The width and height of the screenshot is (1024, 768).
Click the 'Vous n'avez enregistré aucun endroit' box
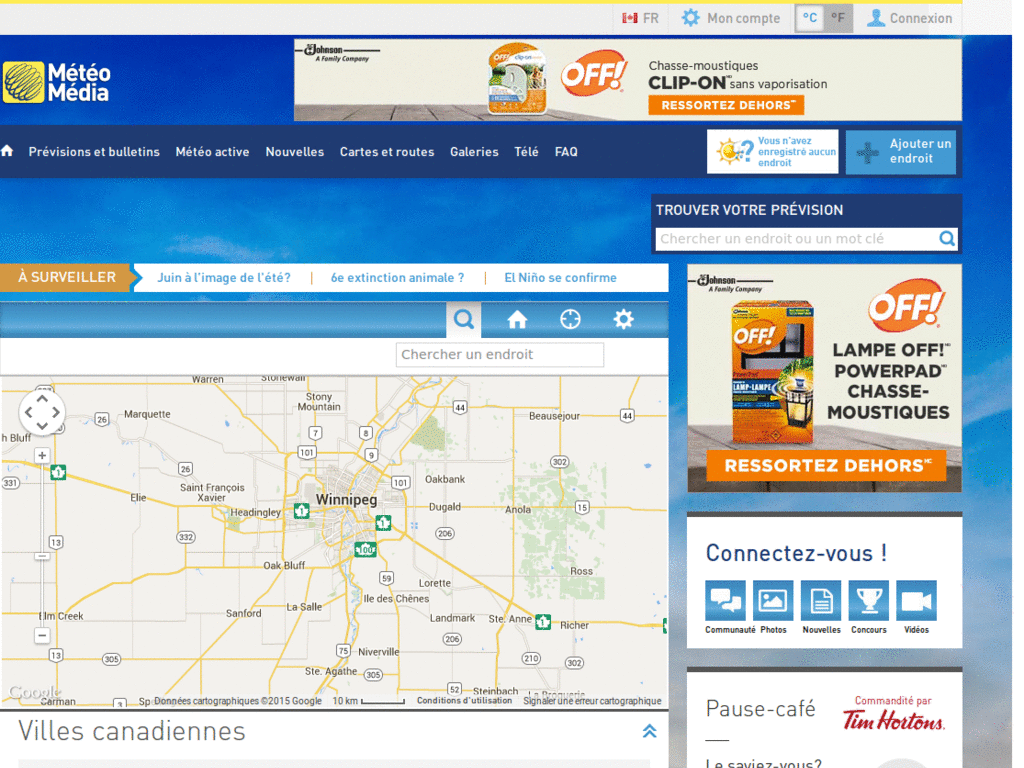tap(773, 152)
